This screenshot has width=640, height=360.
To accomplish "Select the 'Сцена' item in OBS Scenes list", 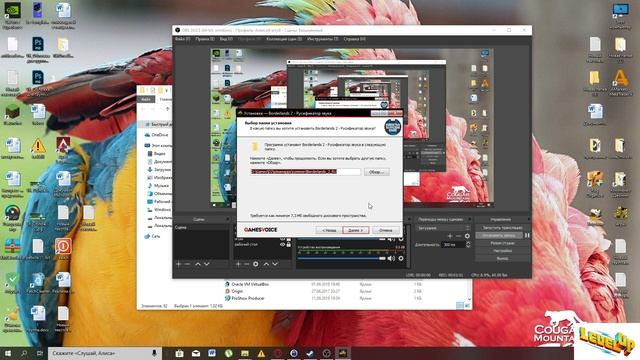I will pos(201,227).
